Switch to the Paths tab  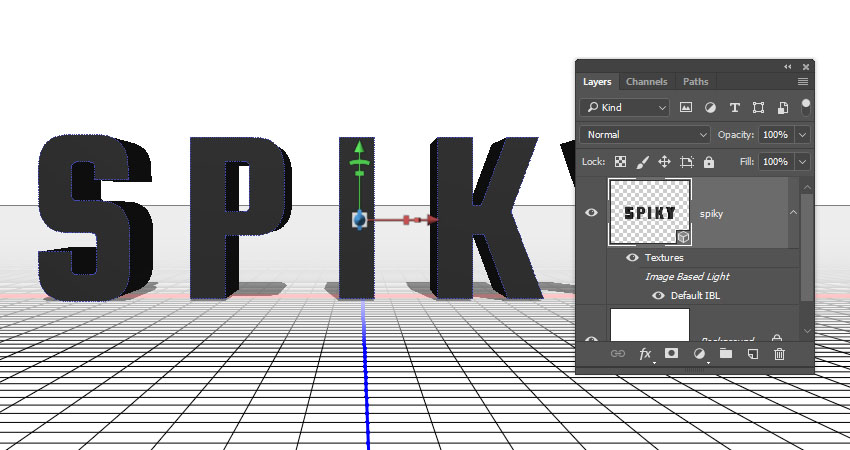pyautogui.click(x=696, y=82)
